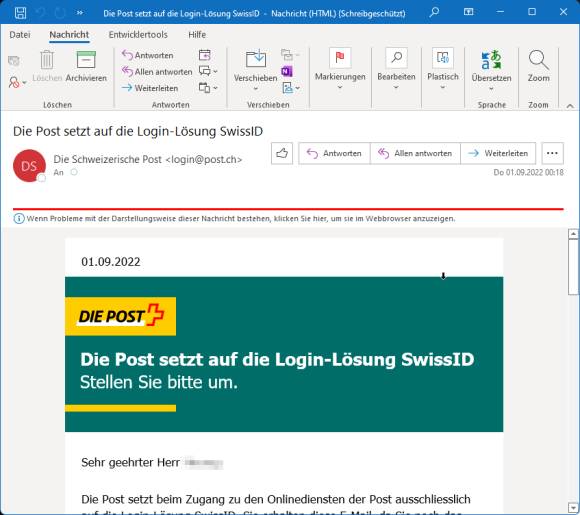Click the Save icon in the title bar
Image resolution: width=580 pixels, height=515 pixels.
pyautogui.click(x=20, y=13)
